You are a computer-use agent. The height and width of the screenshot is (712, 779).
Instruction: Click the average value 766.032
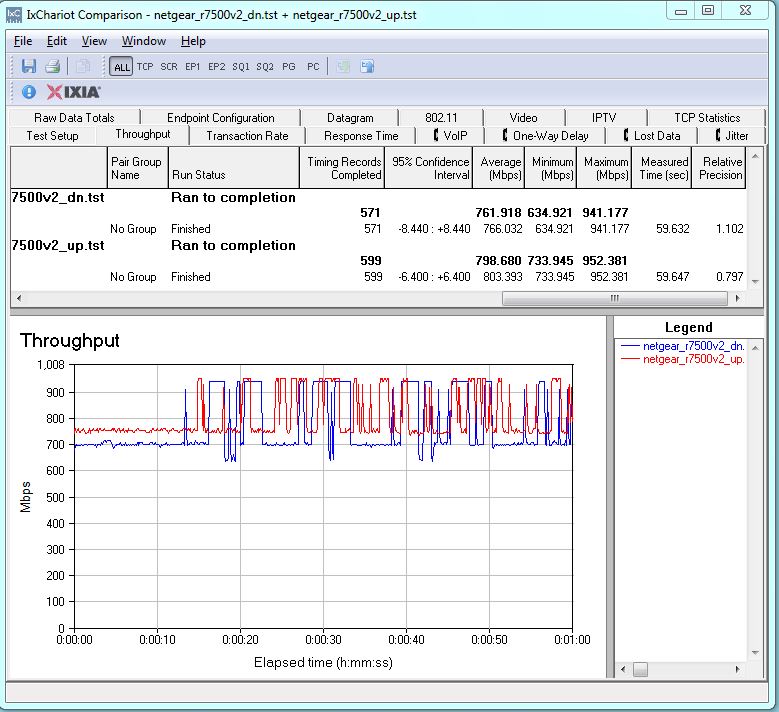point(502,229)
